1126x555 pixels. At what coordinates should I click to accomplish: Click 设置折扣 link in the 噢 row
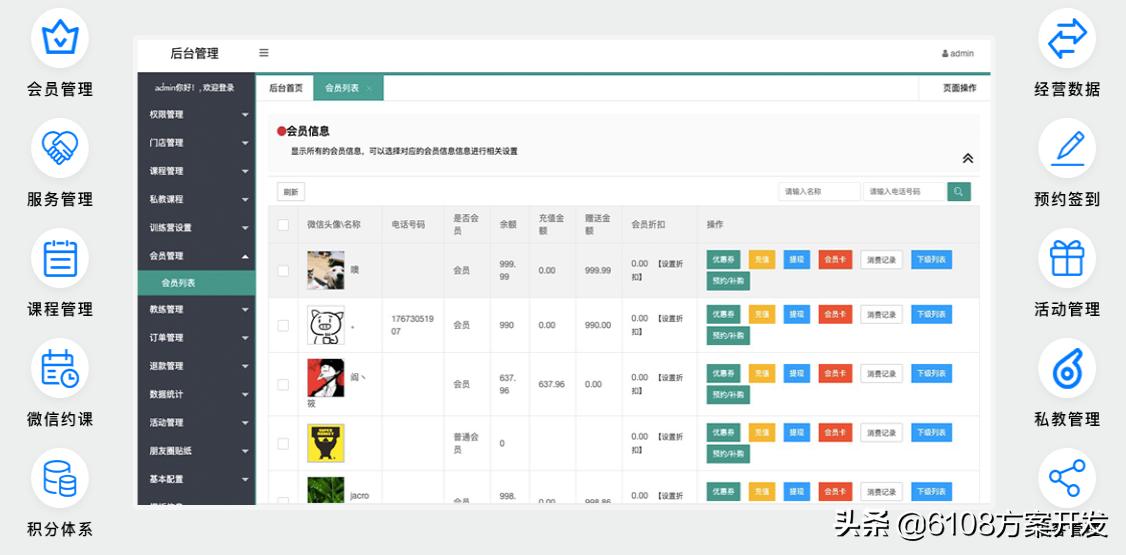click(x=659, y=270)
